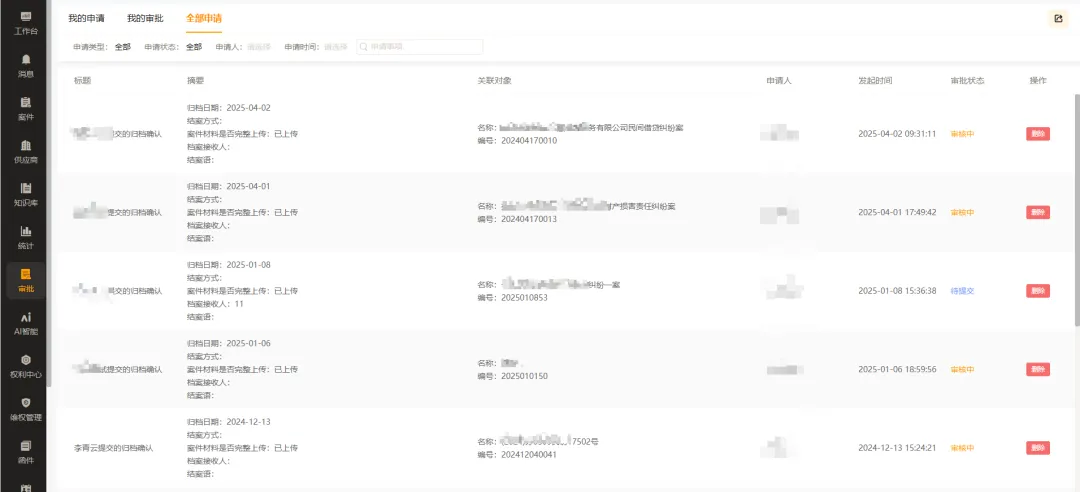Expand the 申请类型 filter dropdown

click(x=122, y=47)
